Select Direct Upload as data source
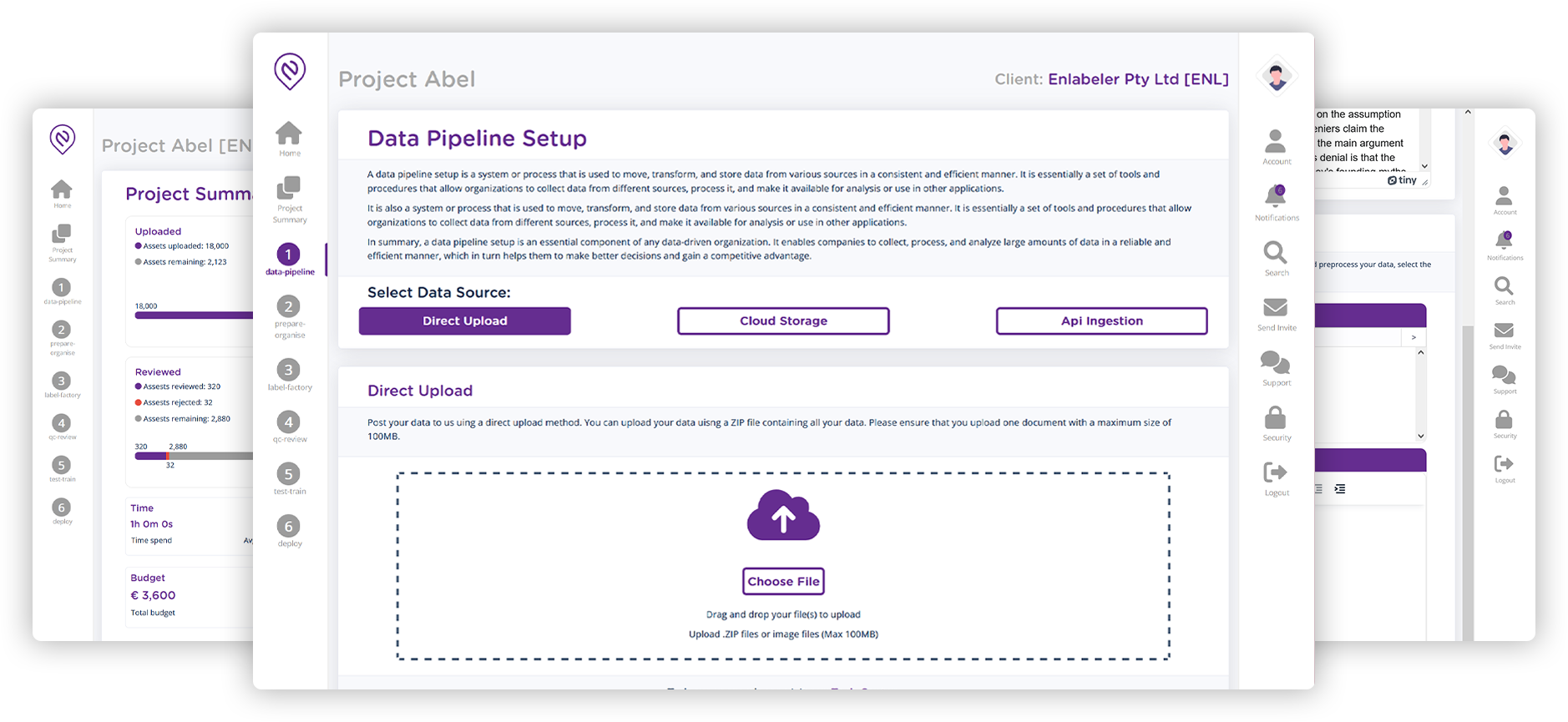Image resolution: width=1568 pixels, height=722 pixels. (465, 321)
